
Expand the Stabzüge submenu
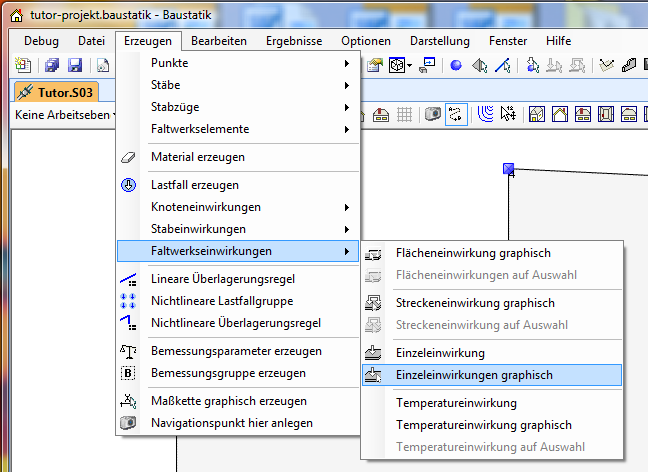pyautogui.click(x=238, y=107)
